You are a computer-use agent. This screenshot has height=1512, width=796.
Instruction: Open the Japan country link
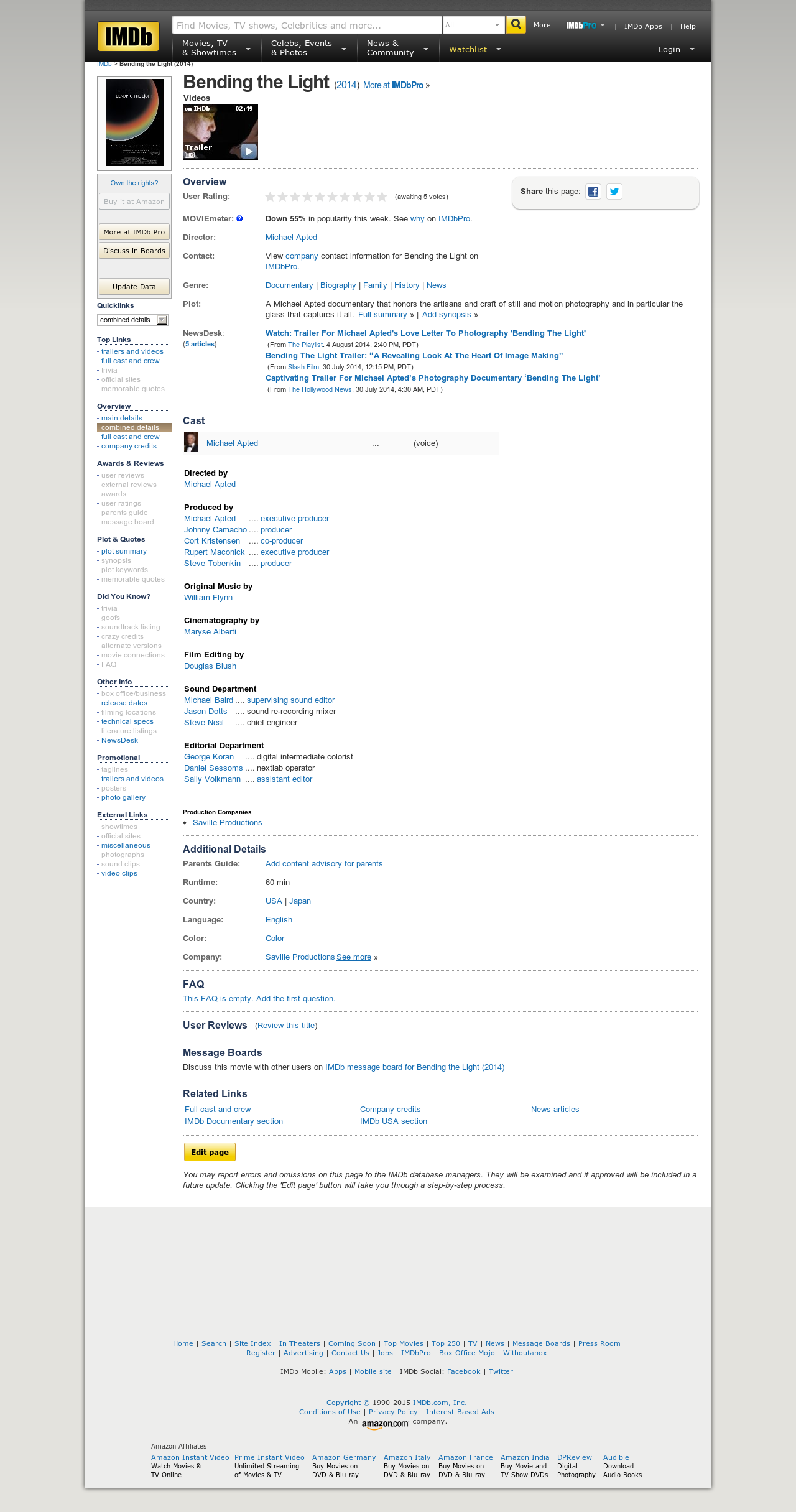[300, 901]
